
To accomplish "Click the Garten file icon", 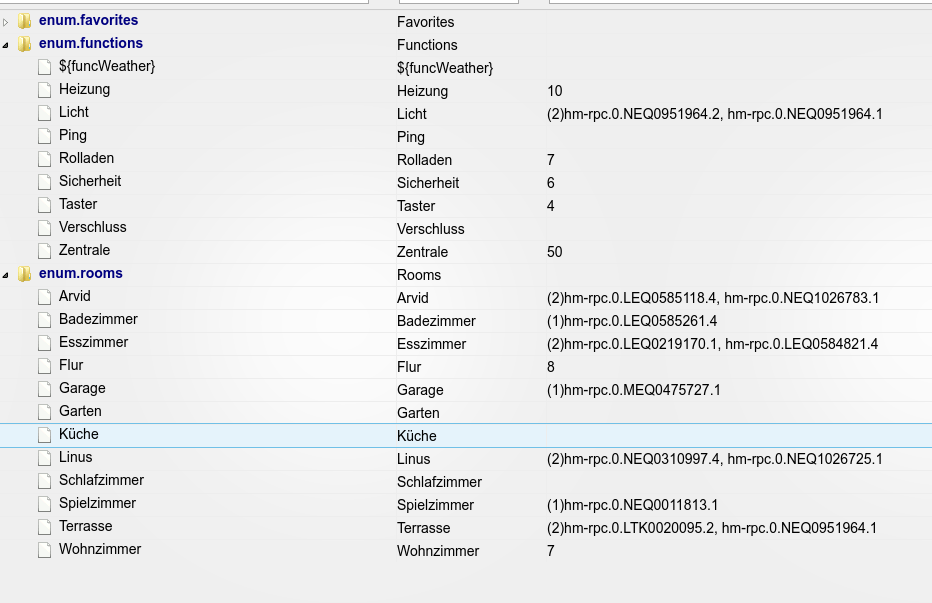I will (x=45, y=412).
